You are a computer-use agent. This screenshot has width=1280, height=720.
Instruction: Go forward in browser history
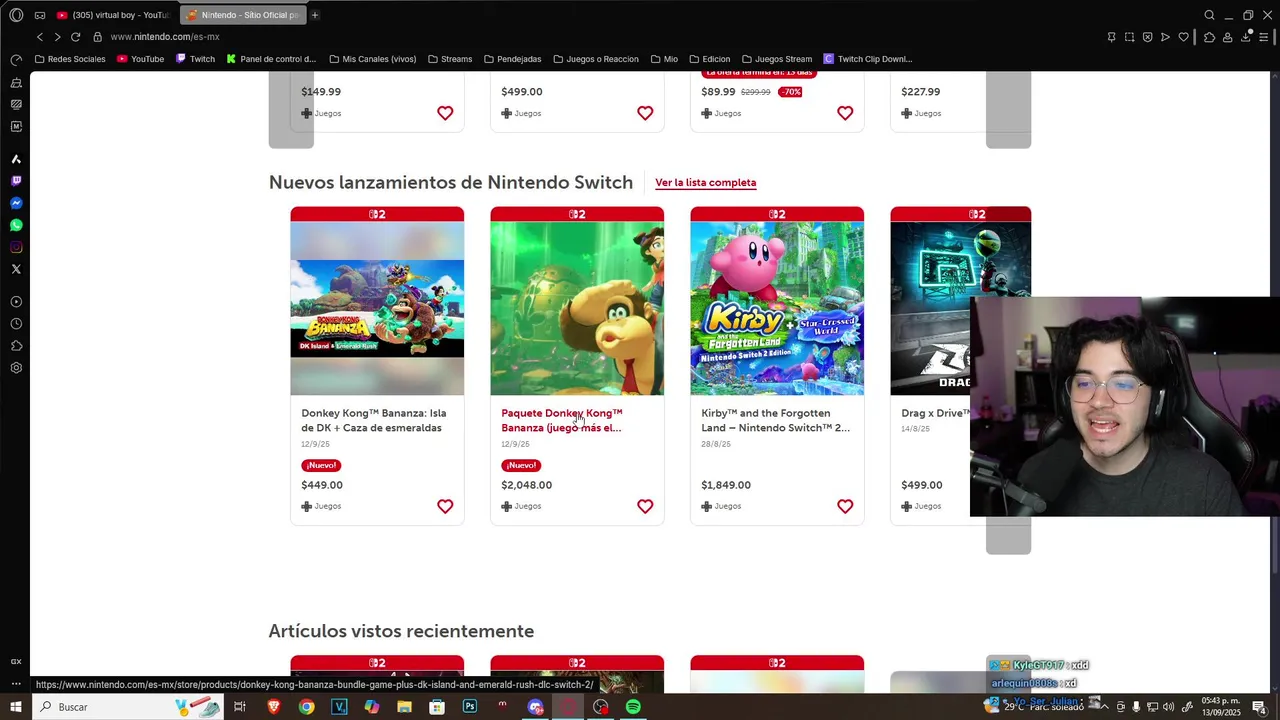[x=57, y=37]
